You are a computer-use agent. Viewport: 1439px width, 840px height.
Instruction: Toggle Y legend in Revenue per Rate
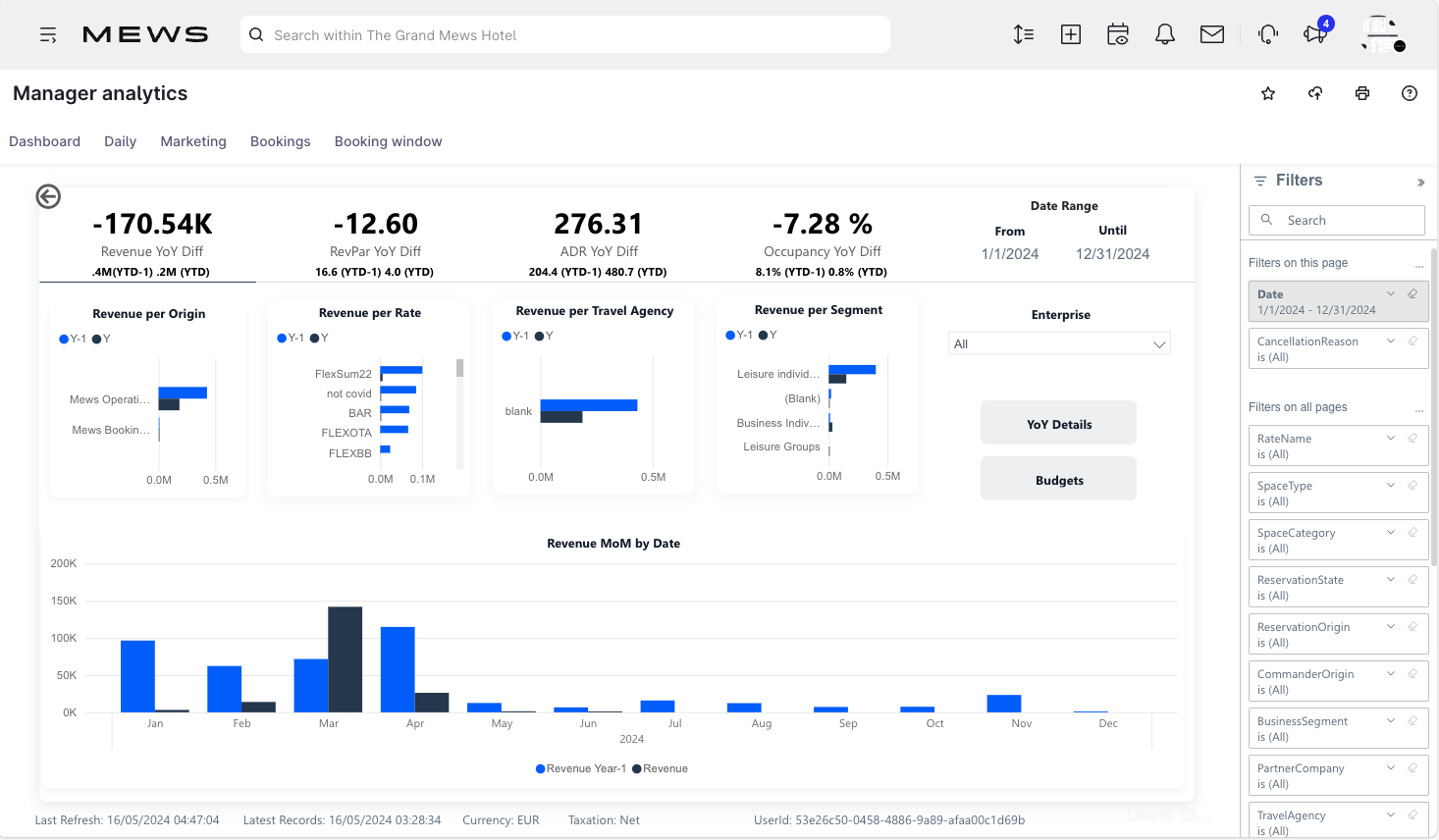tap(319, 338)
